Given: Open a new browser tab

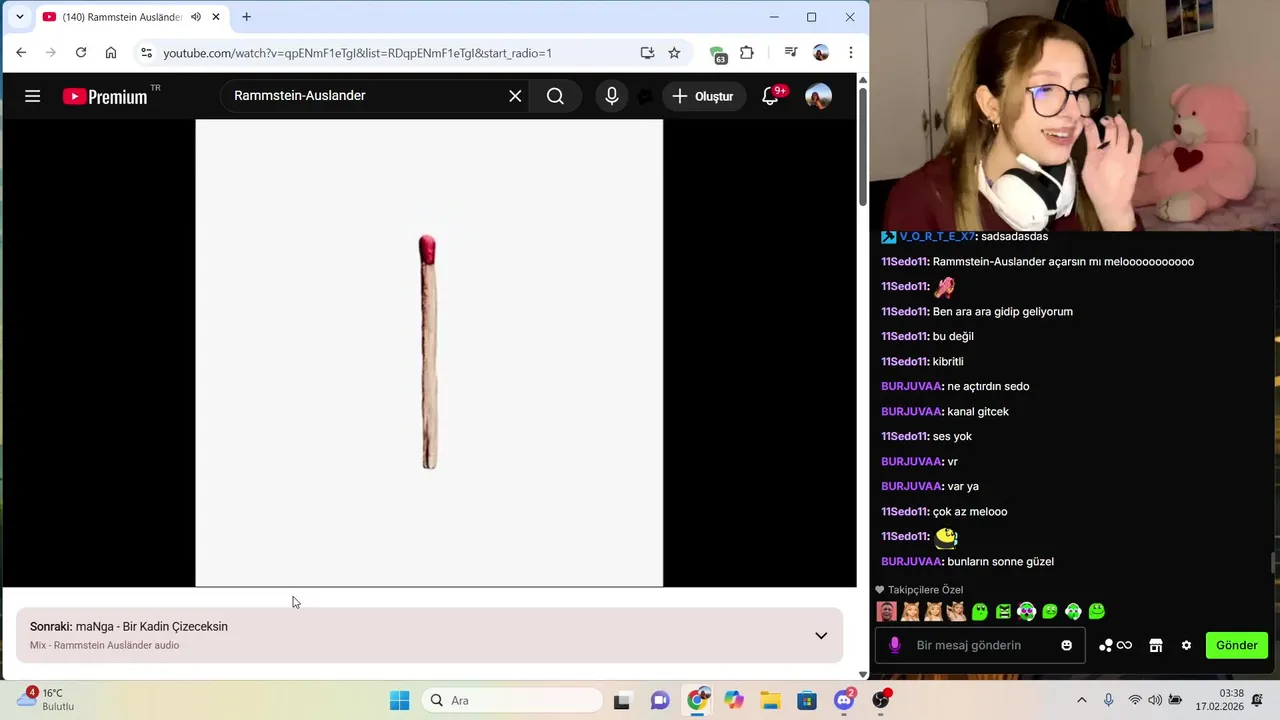Looking at the screenshot, I should [247, 17].
